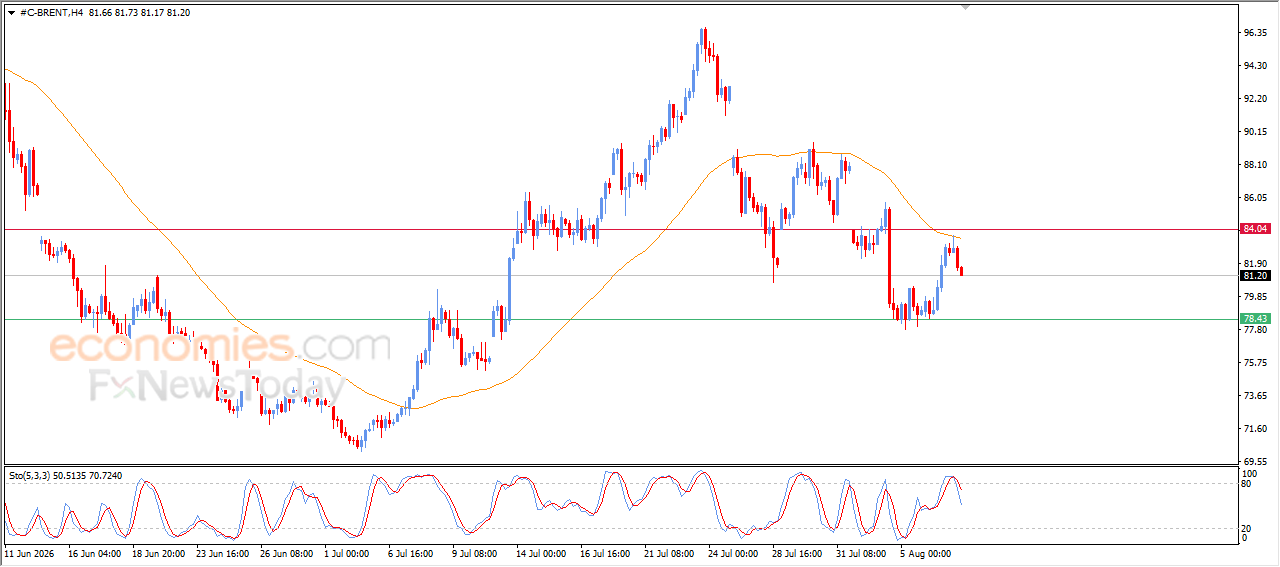Screen dimensions: 1280x567
Task: Click the stochastic 20 level label
Action: 1246,528
